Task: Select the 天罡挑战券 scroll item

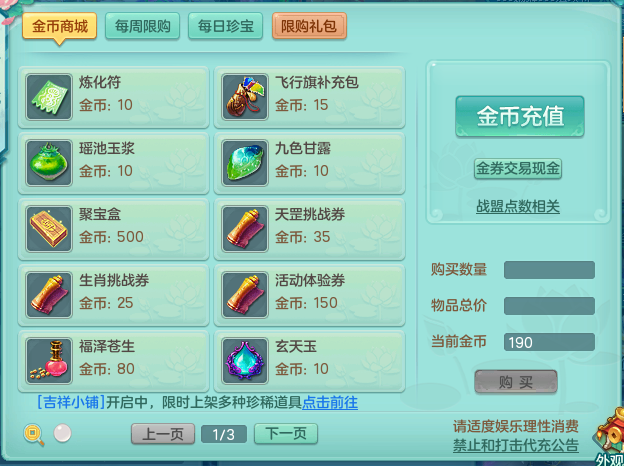Action: pos(310,229)
